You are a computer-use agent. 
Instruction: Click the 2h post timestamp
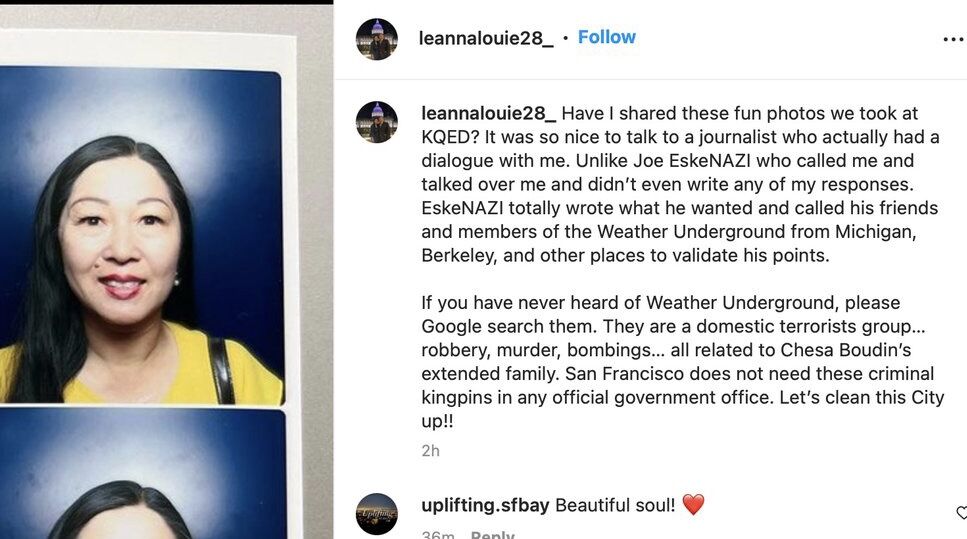(430, 451)
